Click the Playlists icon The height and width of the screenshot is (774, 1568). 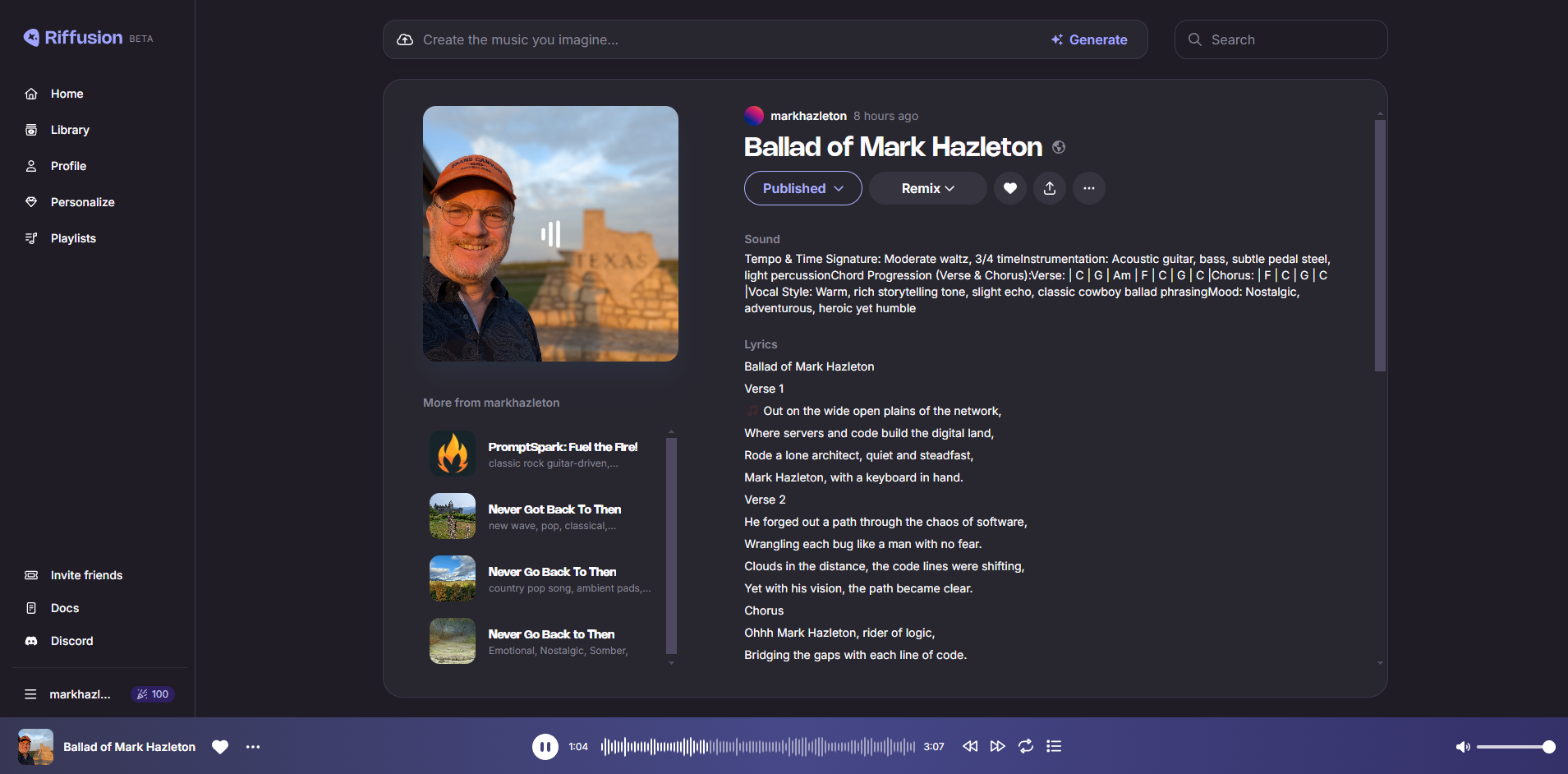click(31, 238)
